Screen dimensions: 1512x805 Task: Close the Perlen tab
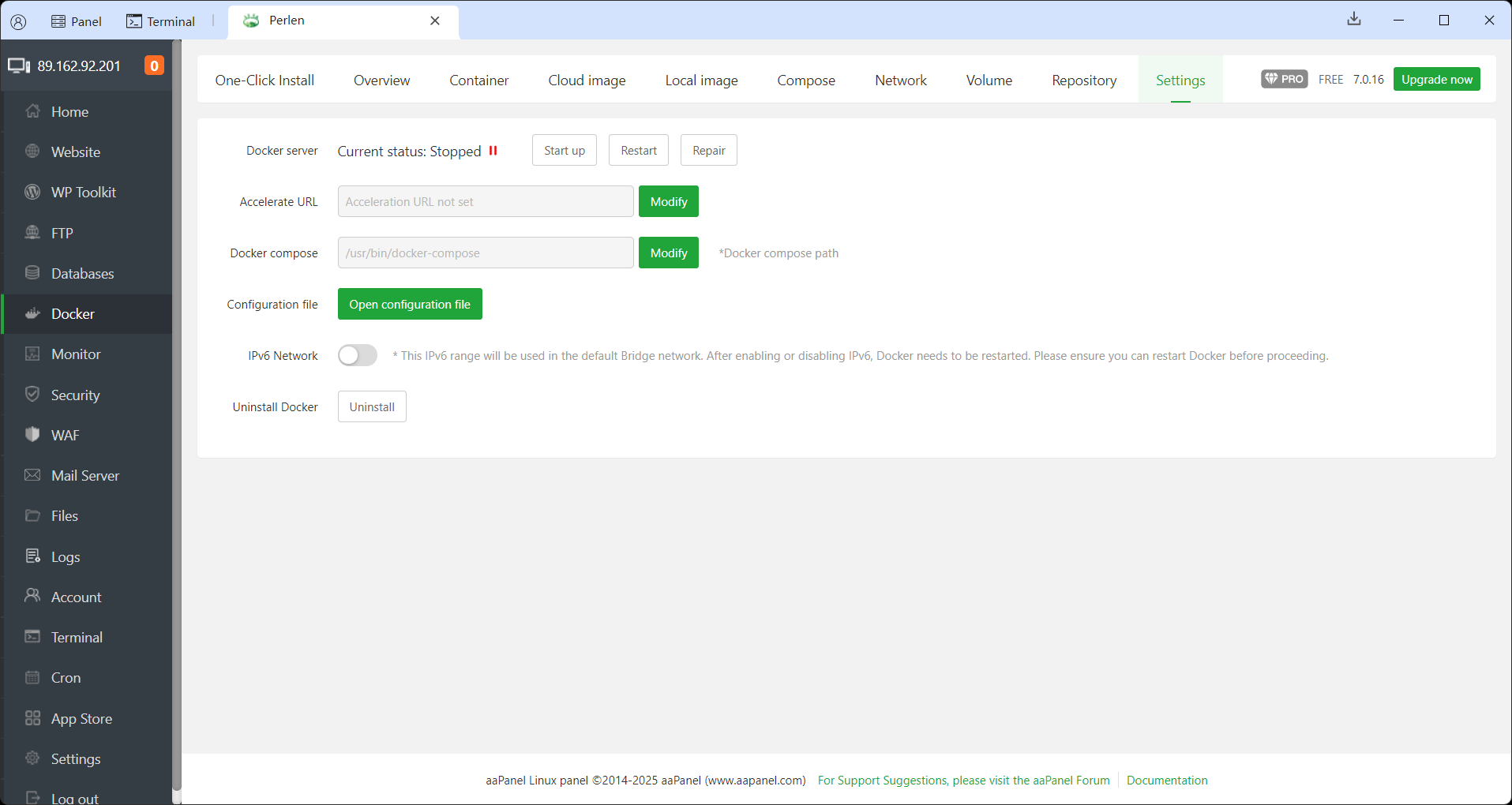pyautogui.click(x=435, y=21)
